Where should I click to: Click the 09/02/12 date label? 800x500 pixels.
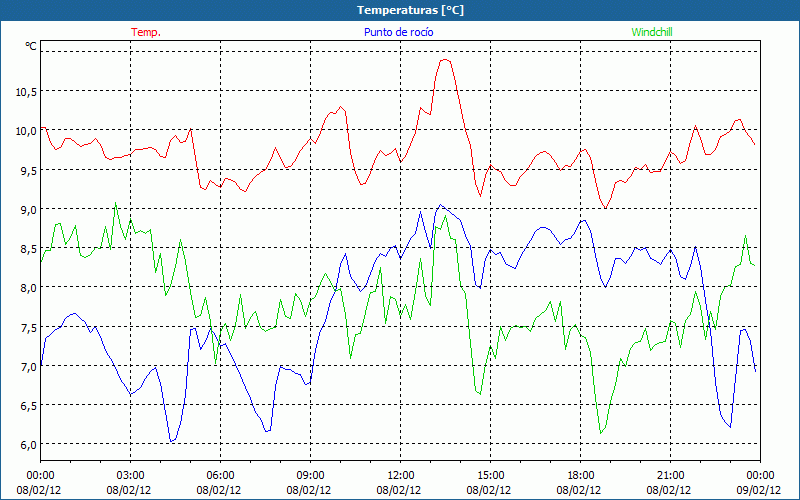click(759, 490)
